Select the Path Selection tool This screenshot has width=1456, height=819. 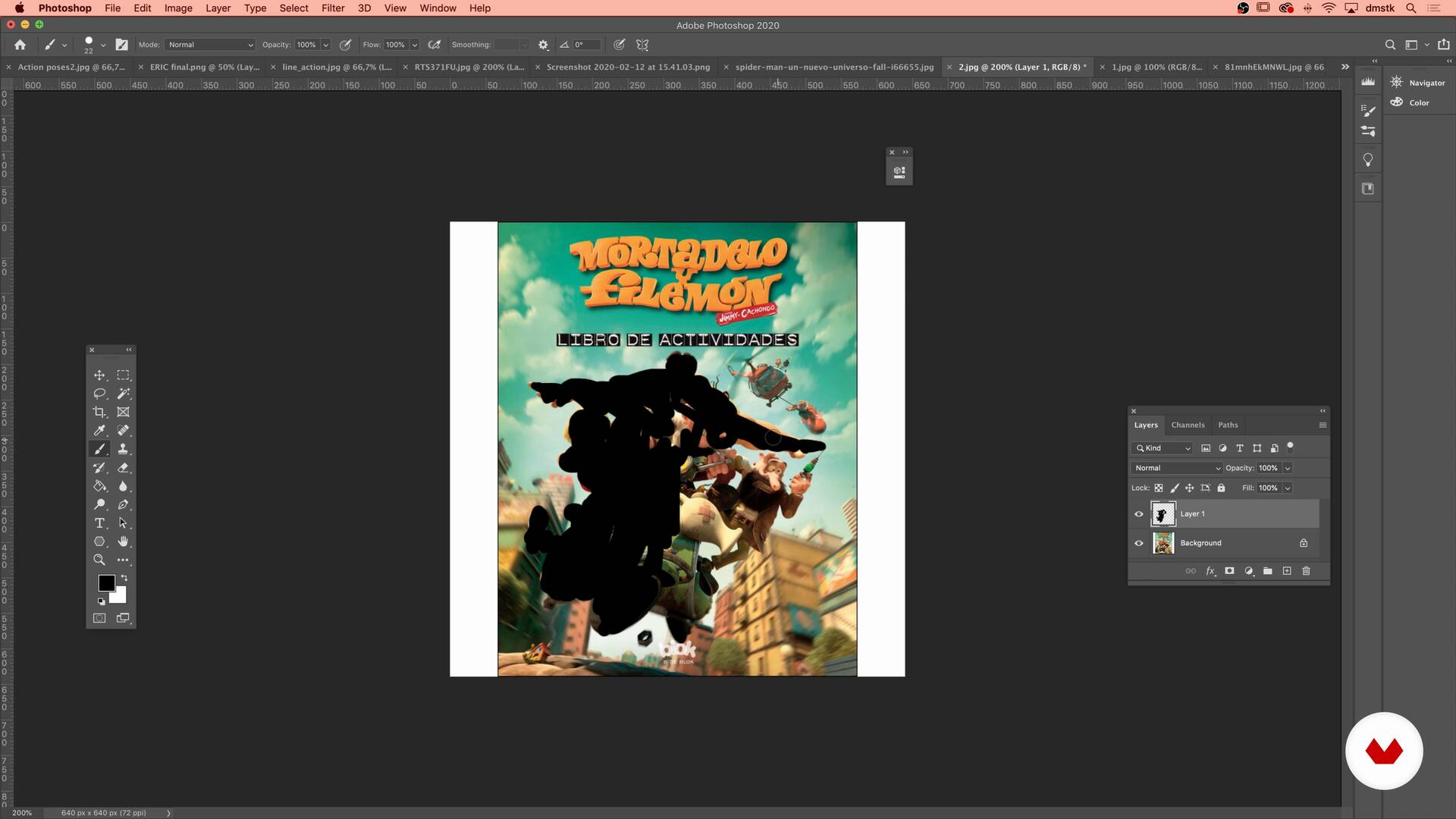pos(123,523)
